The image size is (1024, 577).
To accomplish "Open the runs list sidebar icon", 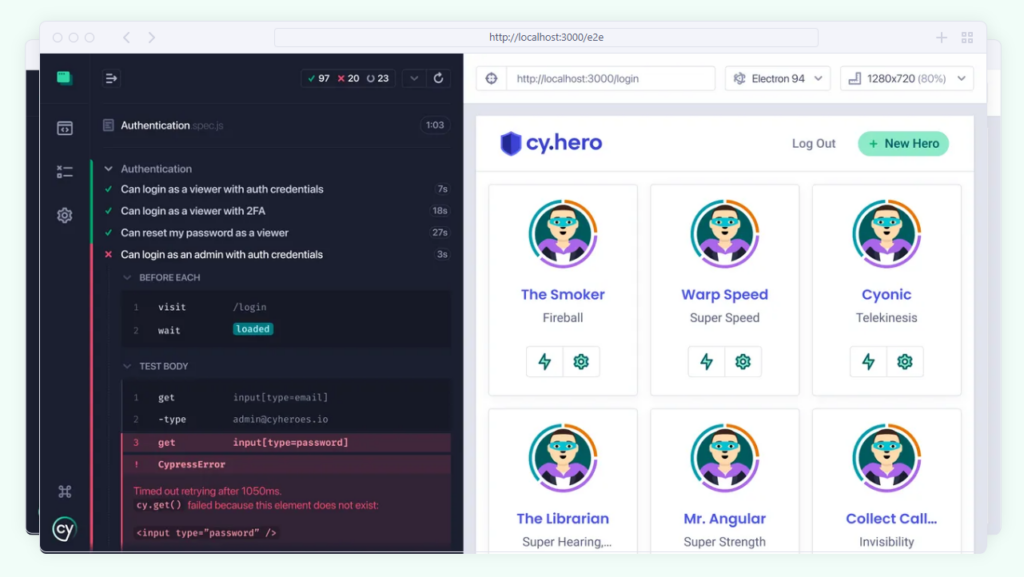I will pos(65,172).
